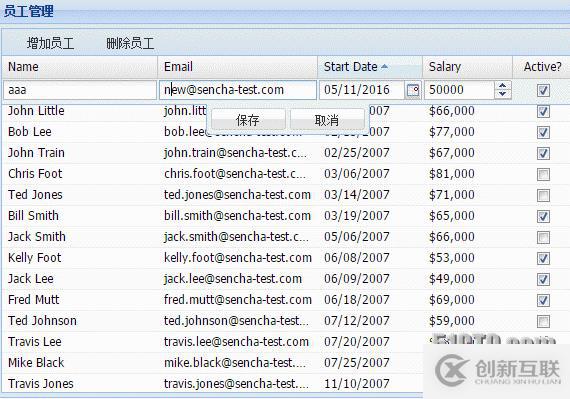Edit the Email field new@sencha-test.com

[238, 90]
